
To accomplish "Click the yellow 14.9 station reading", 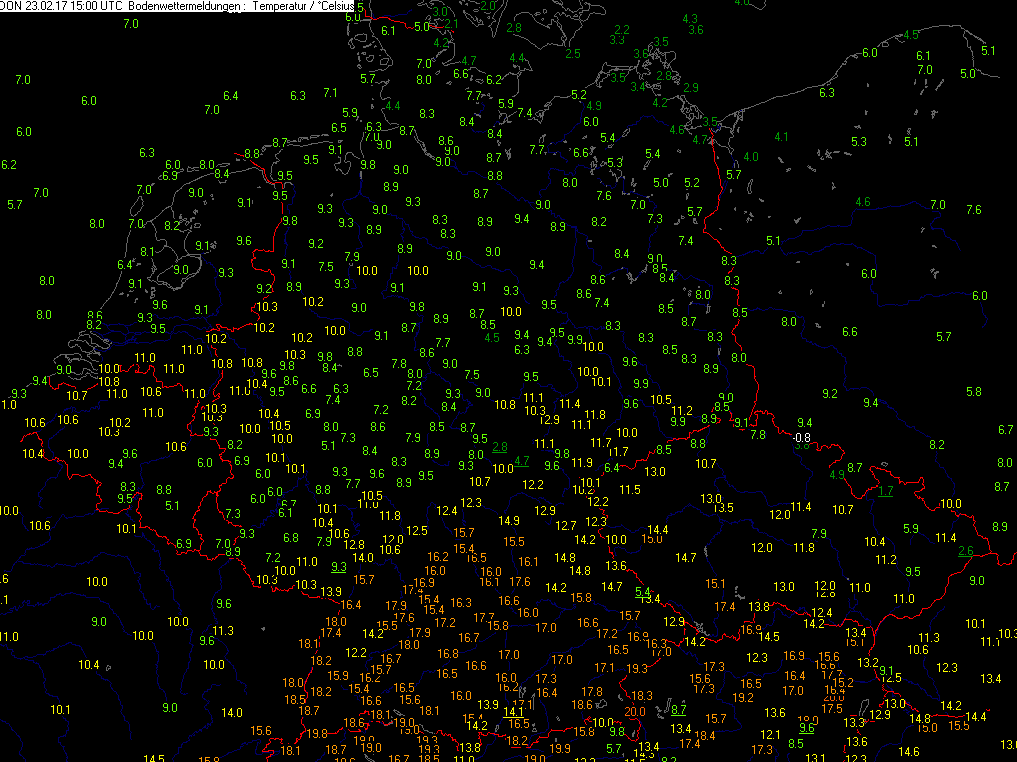I will 509,521.
